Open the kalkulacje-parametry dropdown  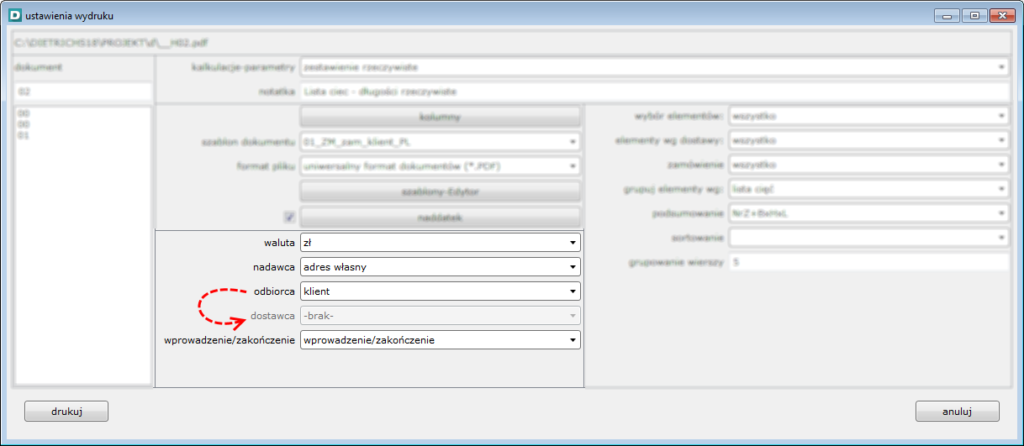tap(654, 67)
